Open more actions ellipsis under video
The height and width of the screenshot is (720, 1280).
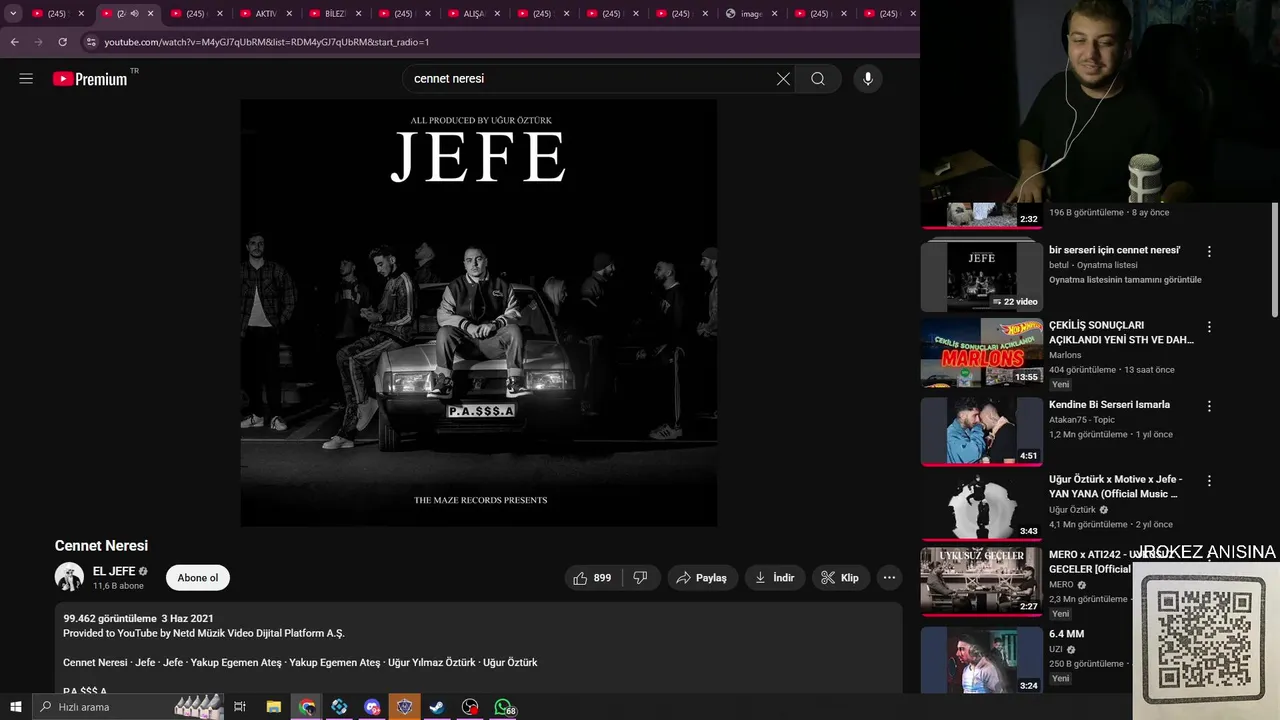click(x=889, y=578)
